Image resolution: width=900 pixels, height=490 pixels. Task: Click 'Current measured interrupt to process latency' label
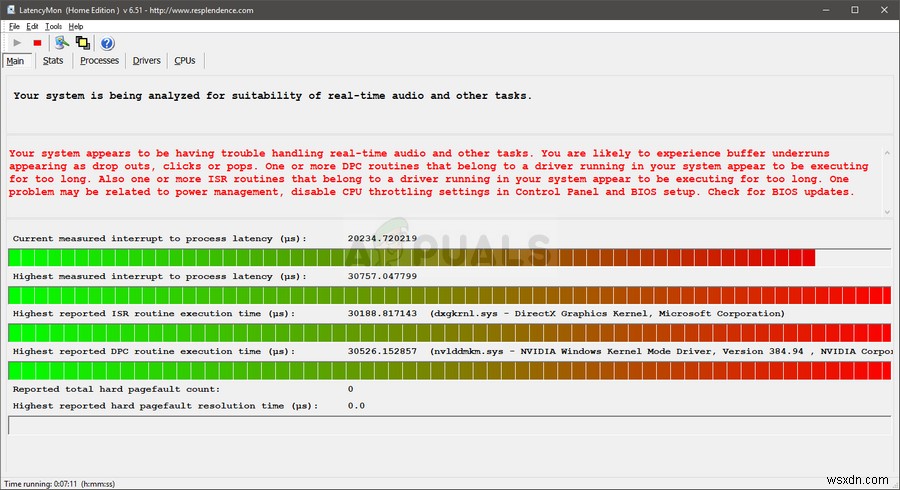(x=160, y=239)
